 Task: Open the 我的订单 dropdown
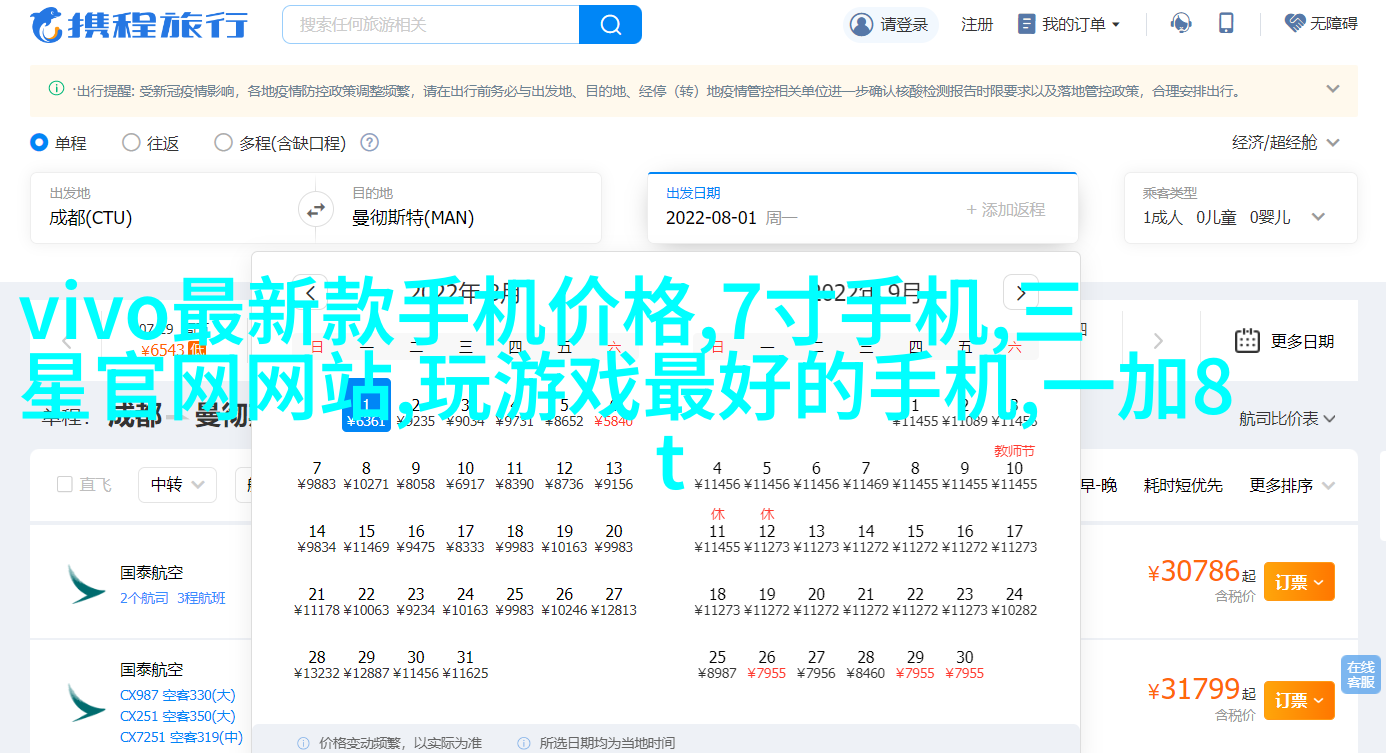(x=1069, y=24)
